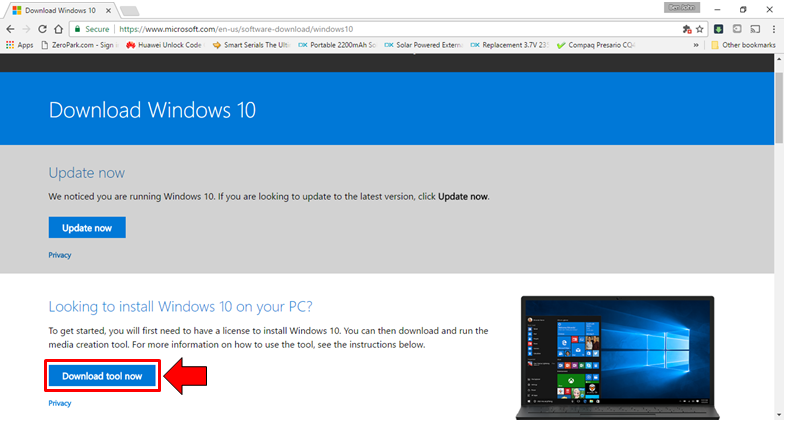Minimize the Chrome window
This screenshot has height=431, width=785.
click(717, 9)
